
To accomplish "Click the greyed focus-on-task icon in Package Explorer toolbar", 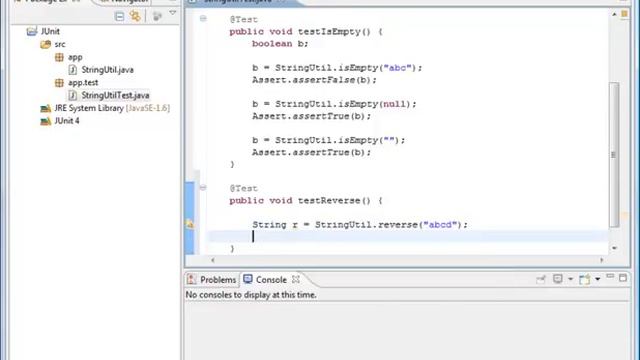I will (x=157, y=16).
